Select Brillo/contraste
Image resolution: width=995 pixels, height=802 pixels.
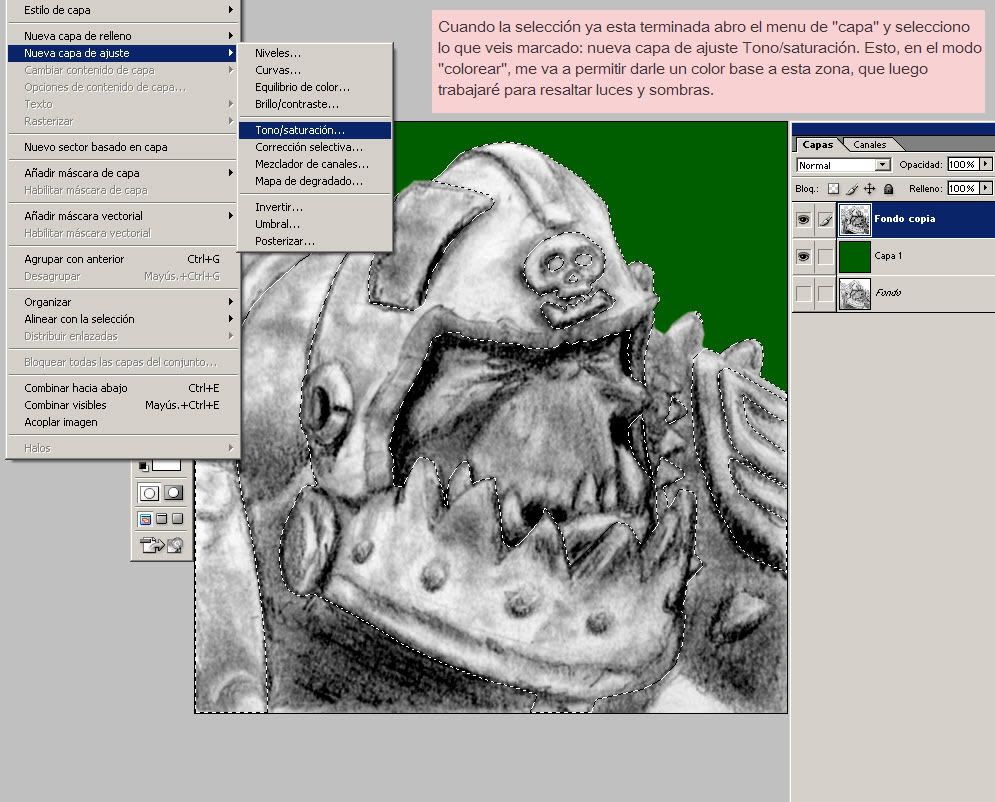pos(315,105)
